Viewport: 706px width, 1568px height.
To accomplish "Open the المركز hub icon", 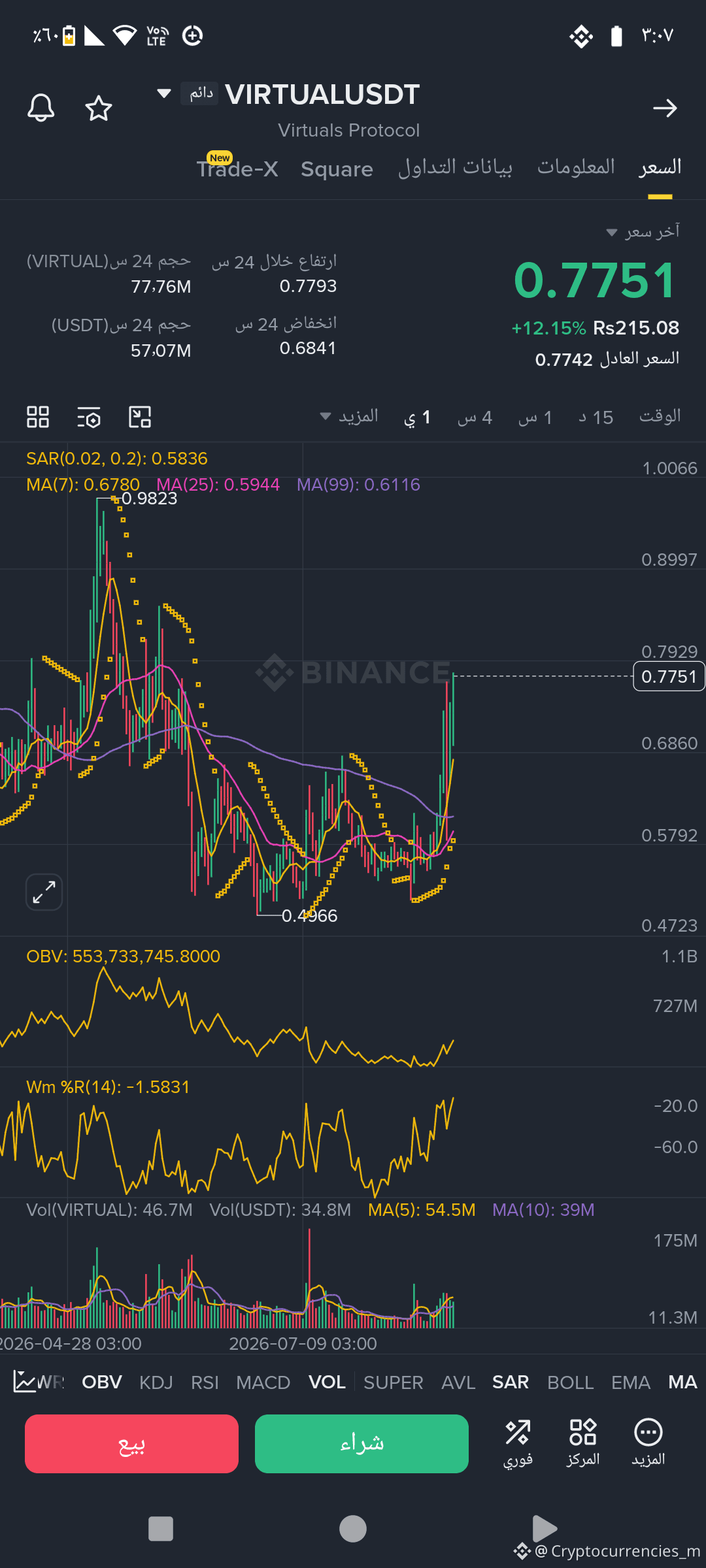I will [582, 1443].
